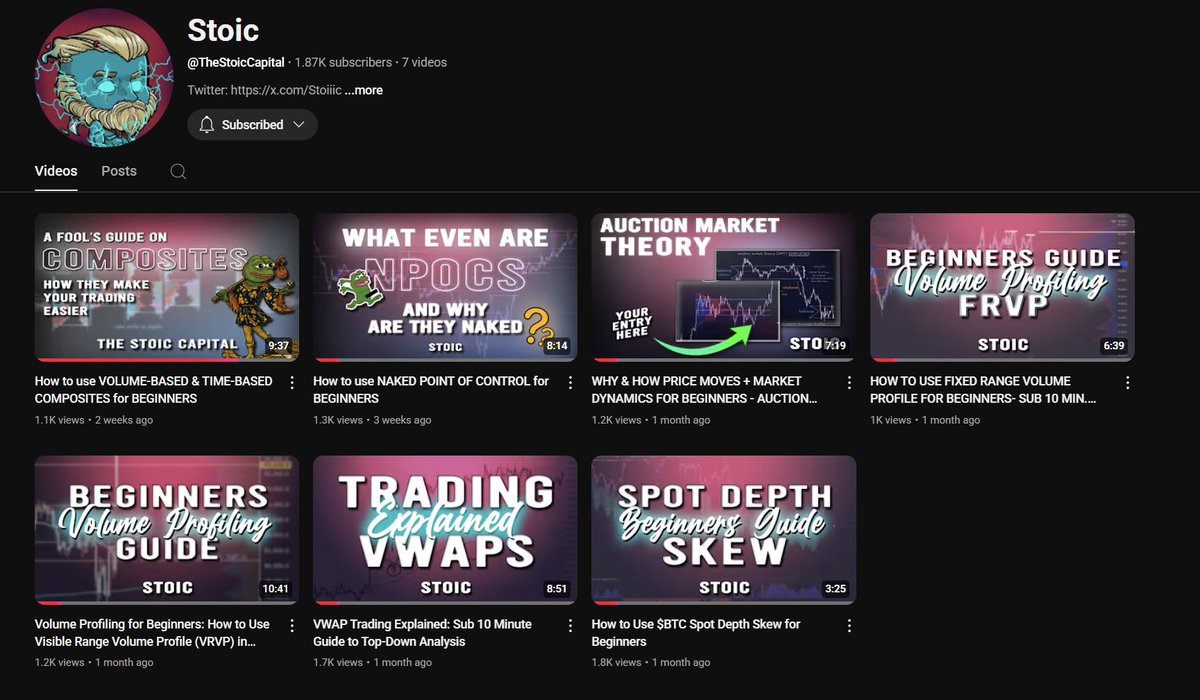Click the 8:51 duration badge

556,589
